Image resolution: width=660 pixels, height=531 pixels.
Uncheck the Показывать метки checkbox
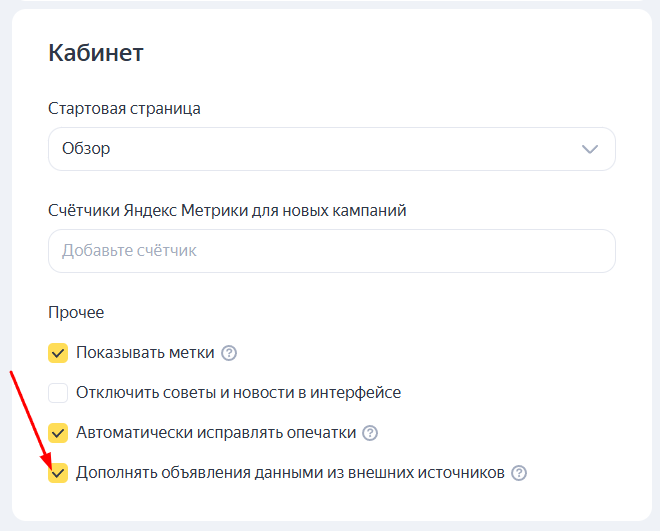coord(58,353)
